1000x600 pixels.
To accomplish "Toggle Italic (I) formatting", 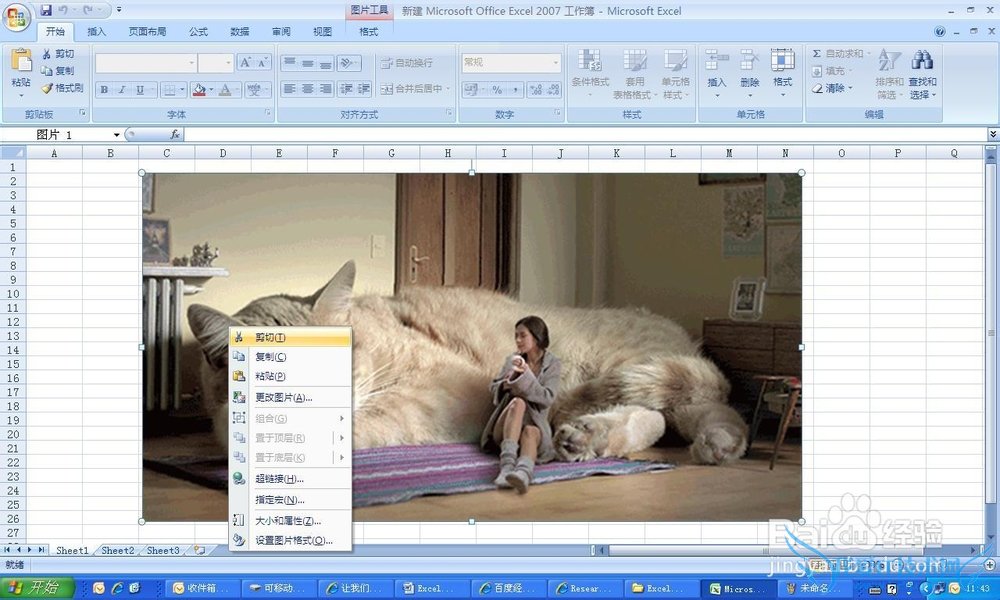I will pos(122,90).
